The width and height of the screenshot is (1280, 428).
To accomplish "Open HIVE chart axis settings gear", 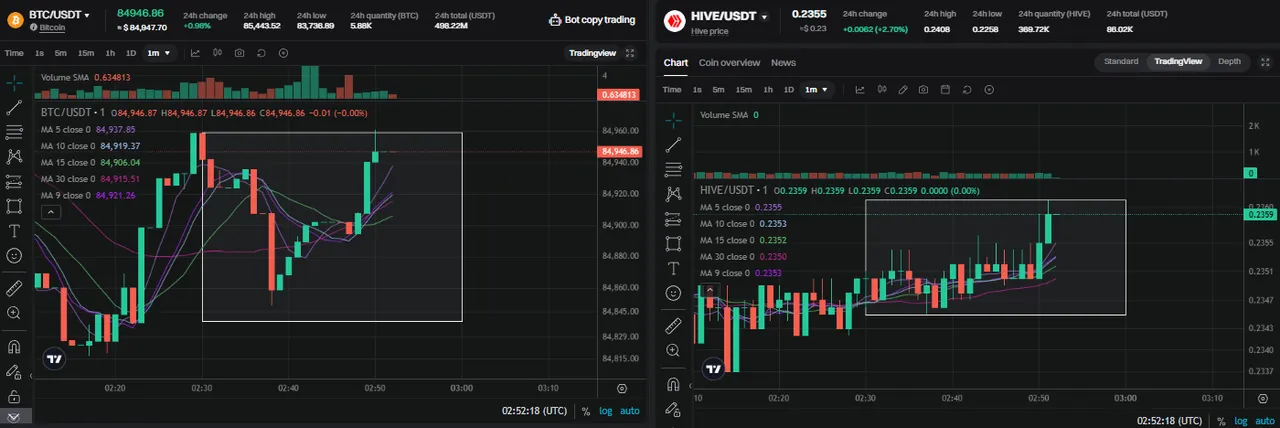I will [x=1264, y=397].
